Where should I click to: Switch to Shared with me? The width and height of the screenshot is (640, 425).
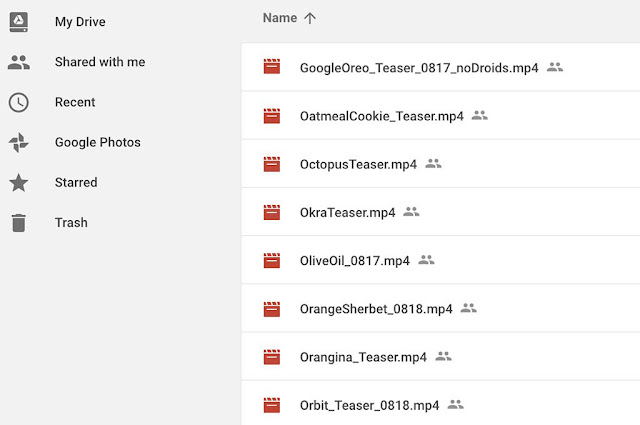coord(100,62)
